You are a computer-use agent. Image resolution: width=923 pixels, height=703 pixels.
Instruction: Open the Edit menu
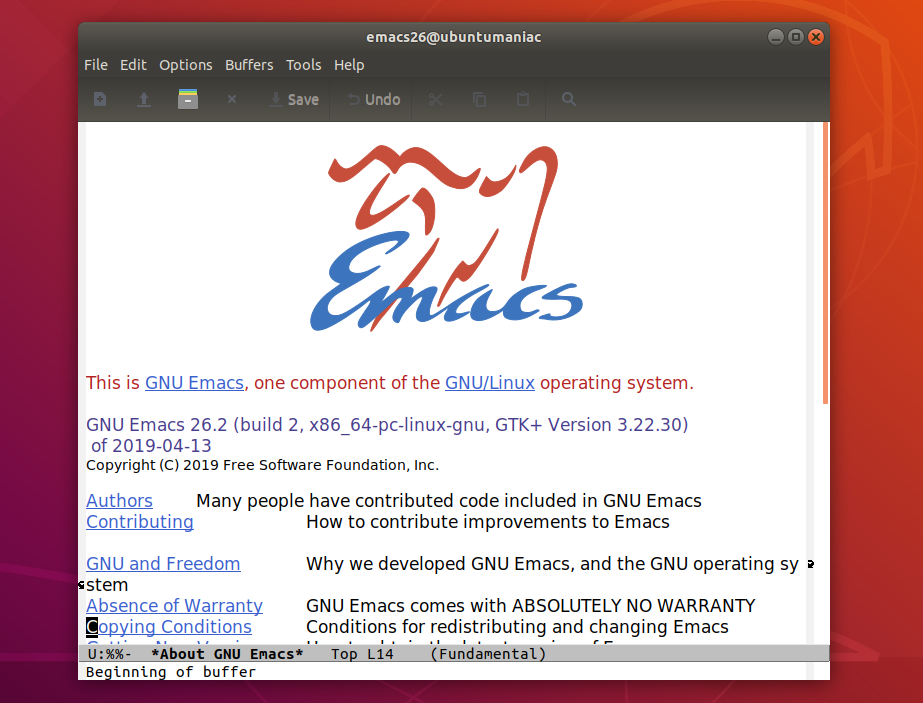(x=133, y=65)
